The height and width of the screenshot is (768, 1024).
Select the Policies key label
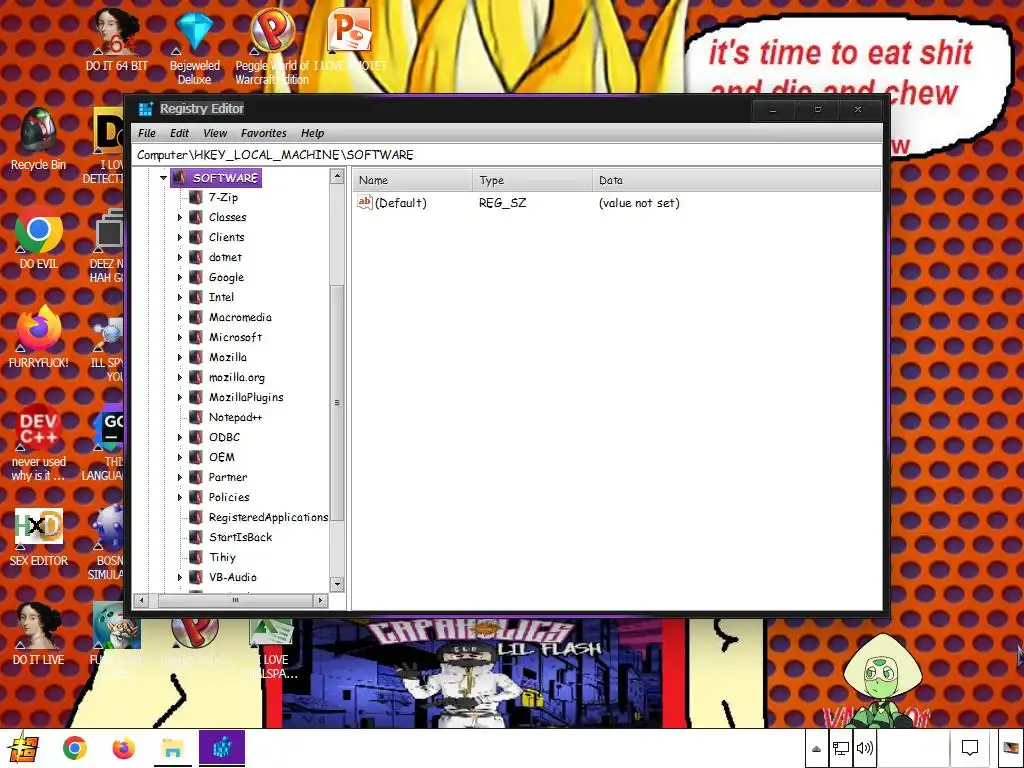229,498
